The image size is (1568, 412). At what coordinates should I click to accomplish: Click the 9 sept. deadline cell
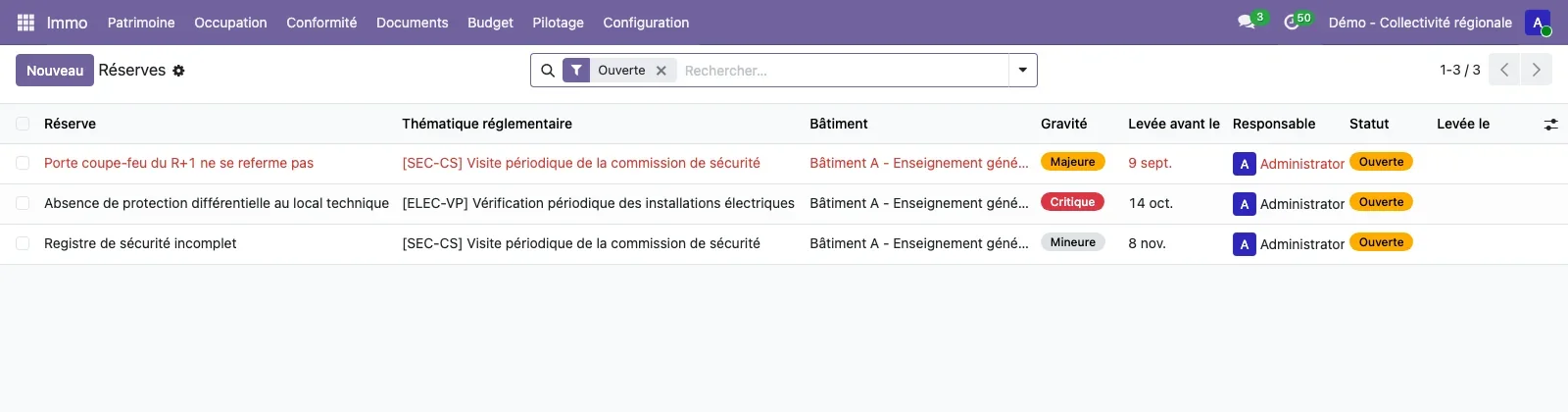pos(1150,163)
